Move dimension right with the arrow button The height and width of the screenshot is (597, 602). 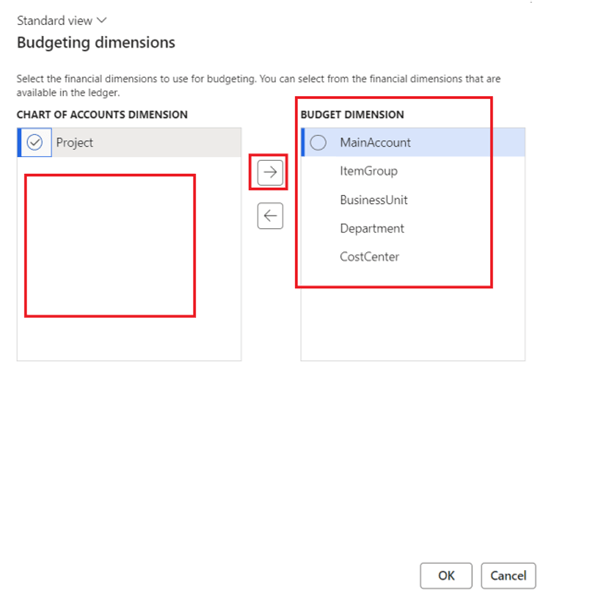click(269, 172)
